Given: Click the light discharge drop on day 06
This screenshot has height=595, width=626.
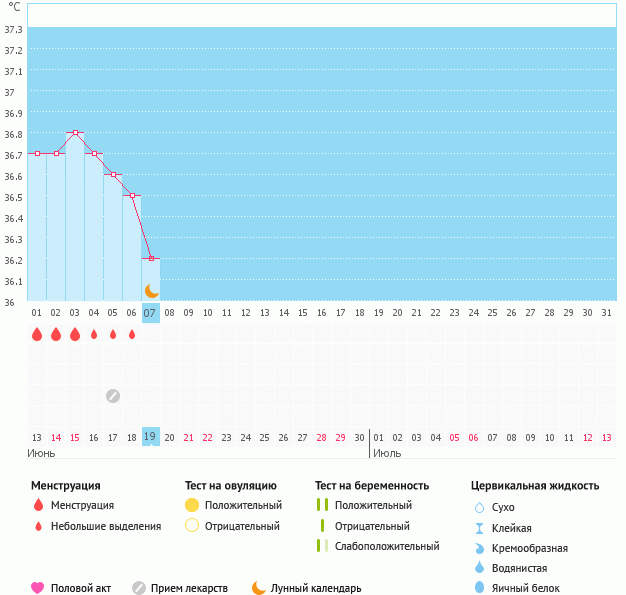Looking at the screenshot, I should [x=132, y=334].
